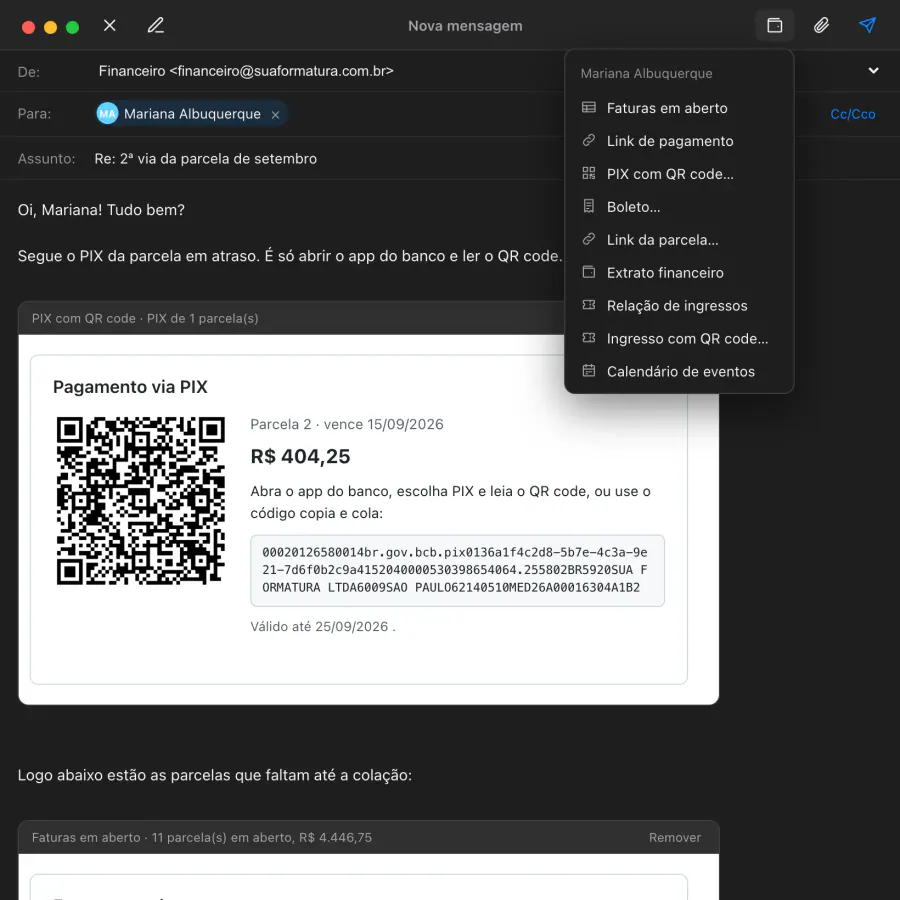
Task: Click the R$ 404,25 amount
Action: point(300,456)
